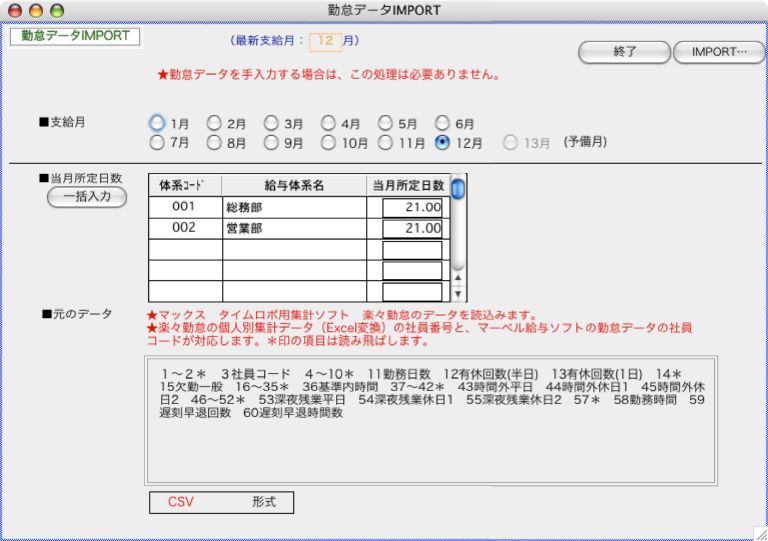Select the 2月 radio button

pos(214,123)
